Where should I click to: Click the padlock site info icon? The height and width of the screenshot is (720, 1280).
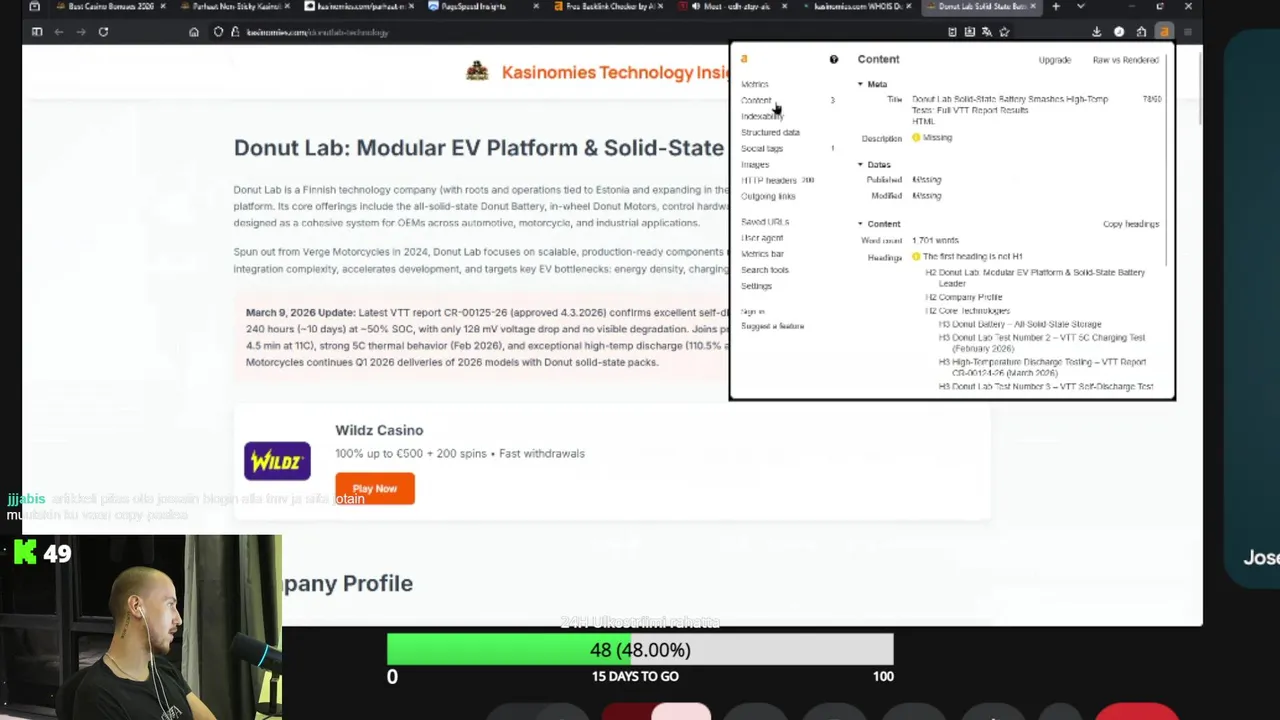(x=235, y=32)
